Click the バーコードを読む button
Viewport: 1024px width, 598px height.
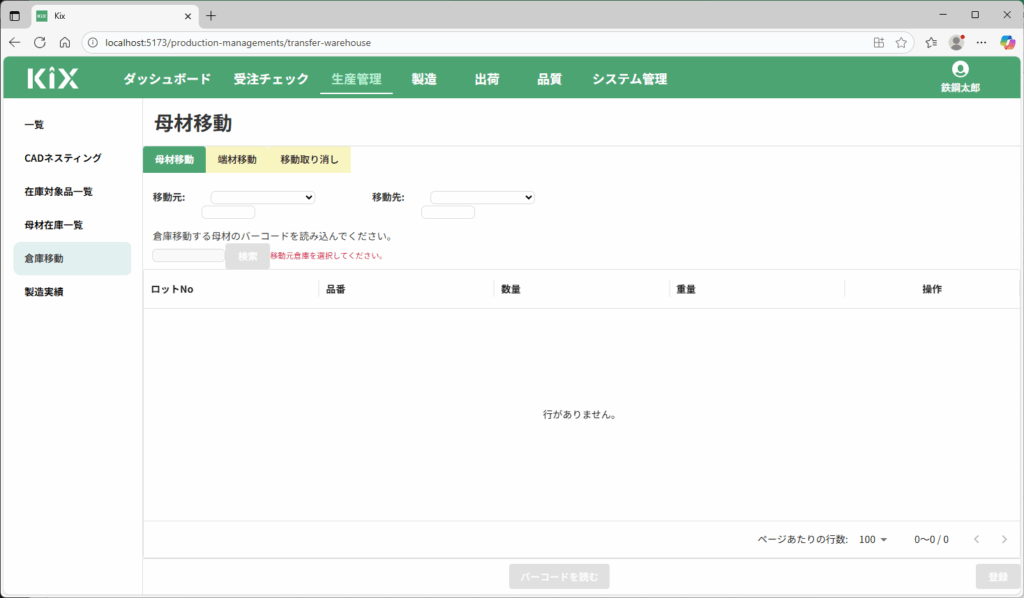(559, 577)
